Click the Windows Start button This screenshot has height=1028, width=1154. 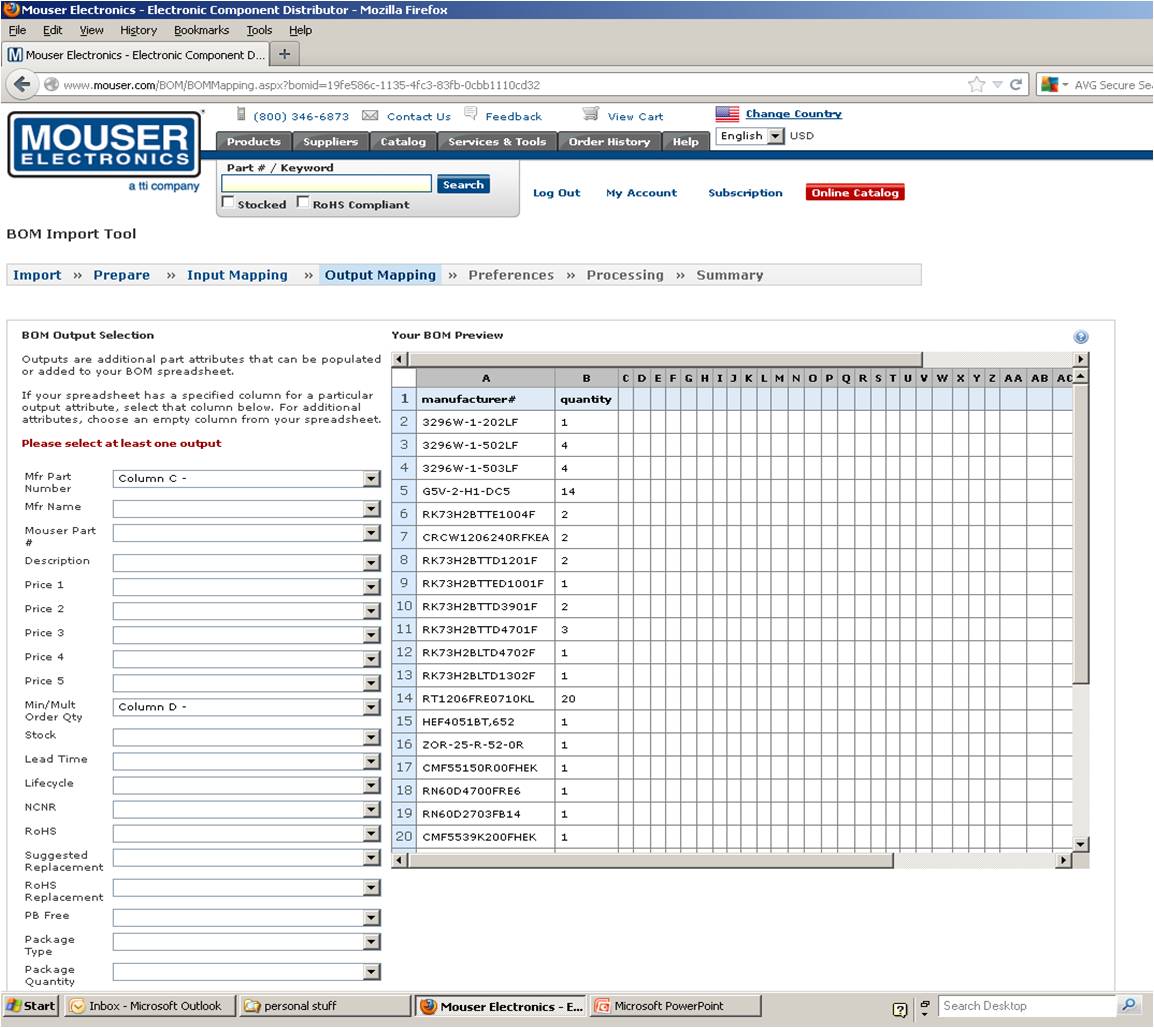point(30,1006)
